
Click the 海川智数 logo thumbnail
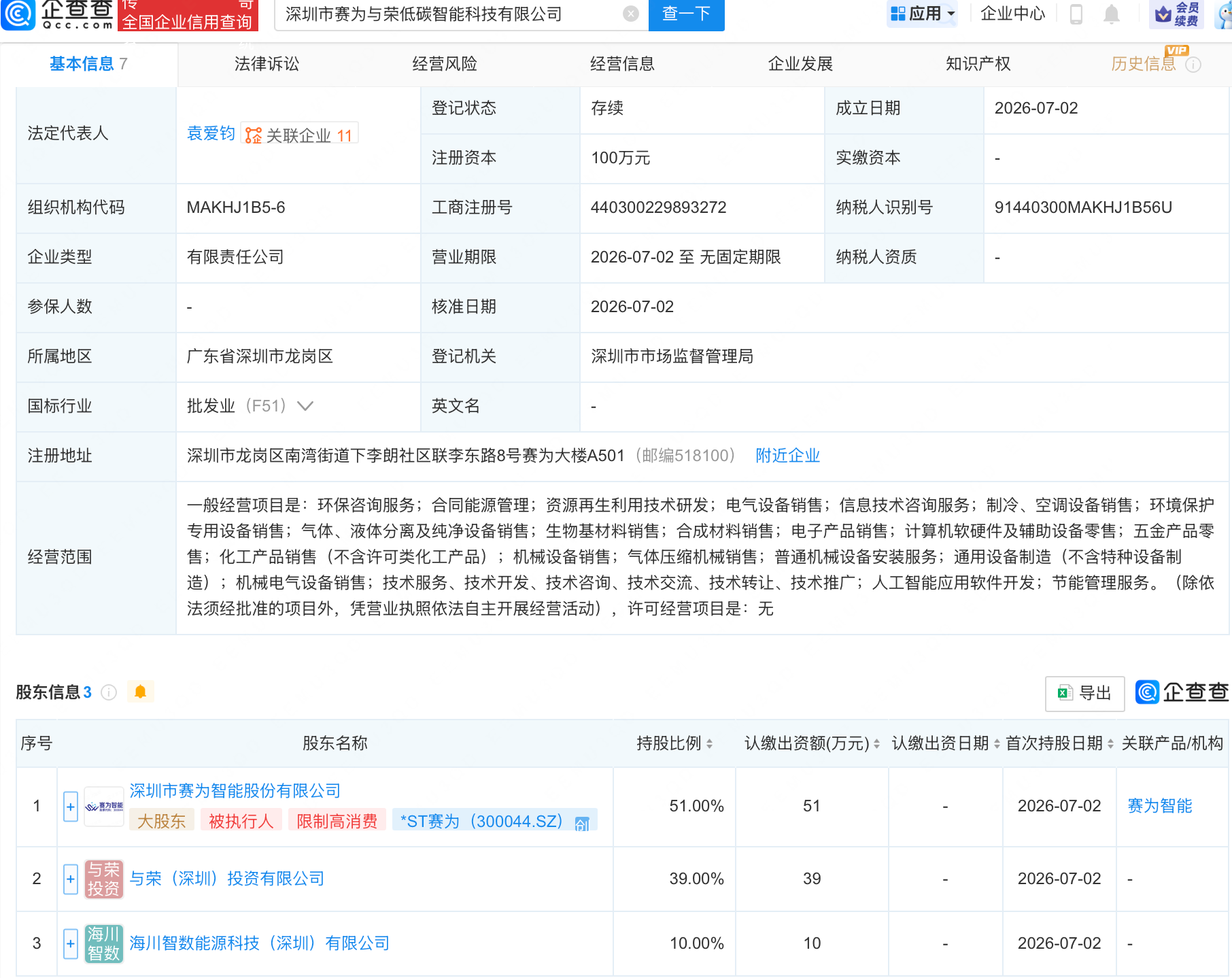(104, 943)
